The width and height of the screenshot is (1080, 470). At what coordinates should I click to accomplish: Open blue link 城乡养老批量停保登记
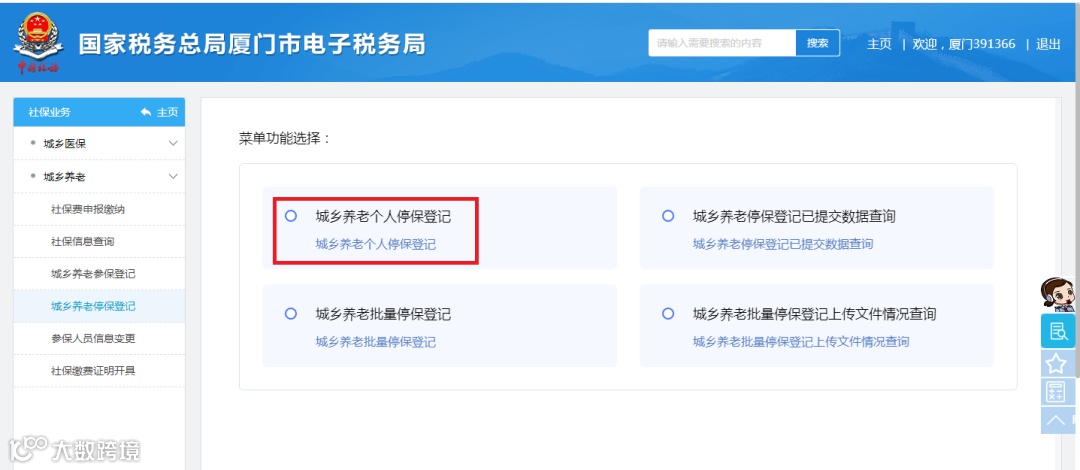point(375,342)
